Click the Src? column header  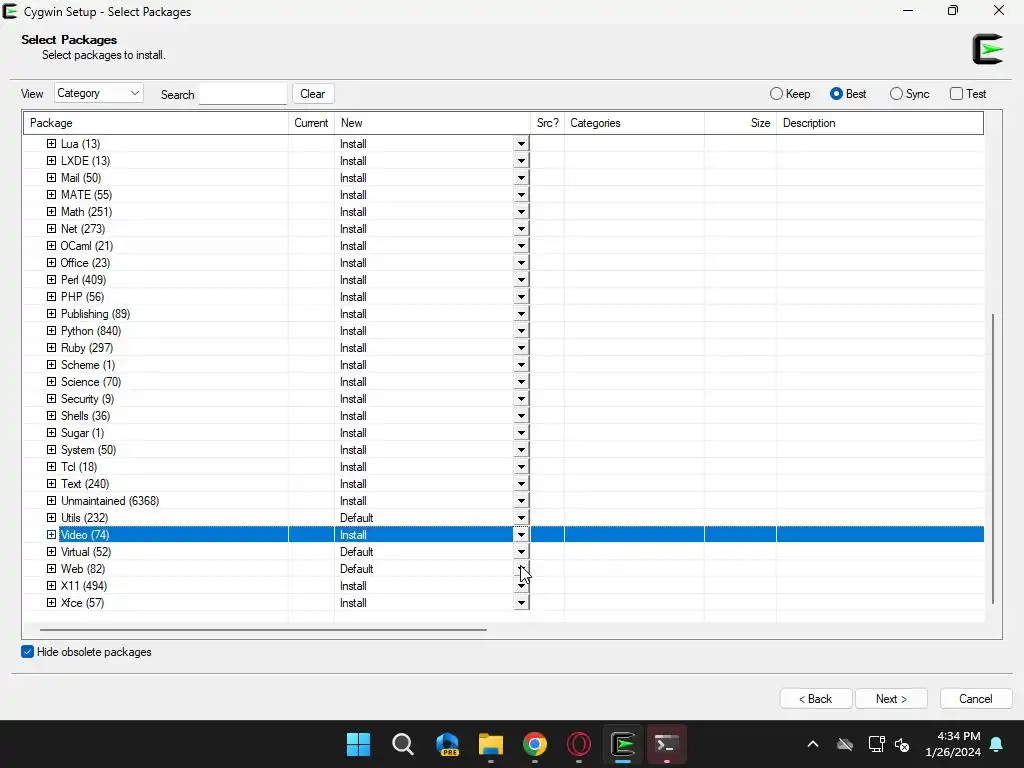coord(547,123)
